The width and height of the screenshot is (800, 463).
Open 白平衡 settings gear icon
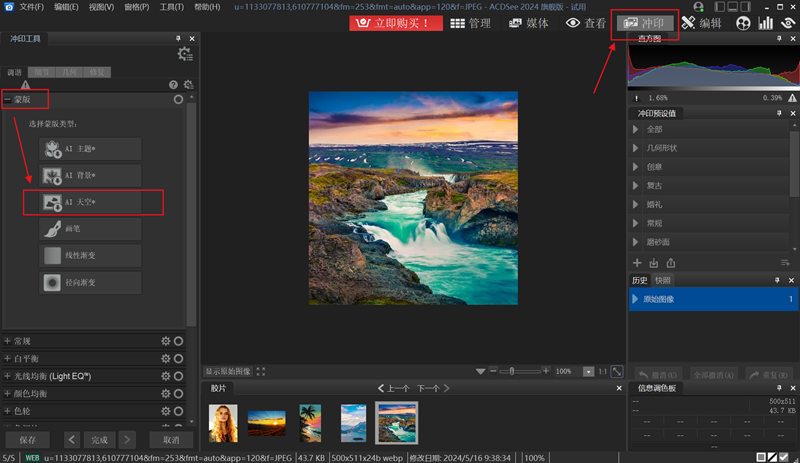[x=166, y=358]
